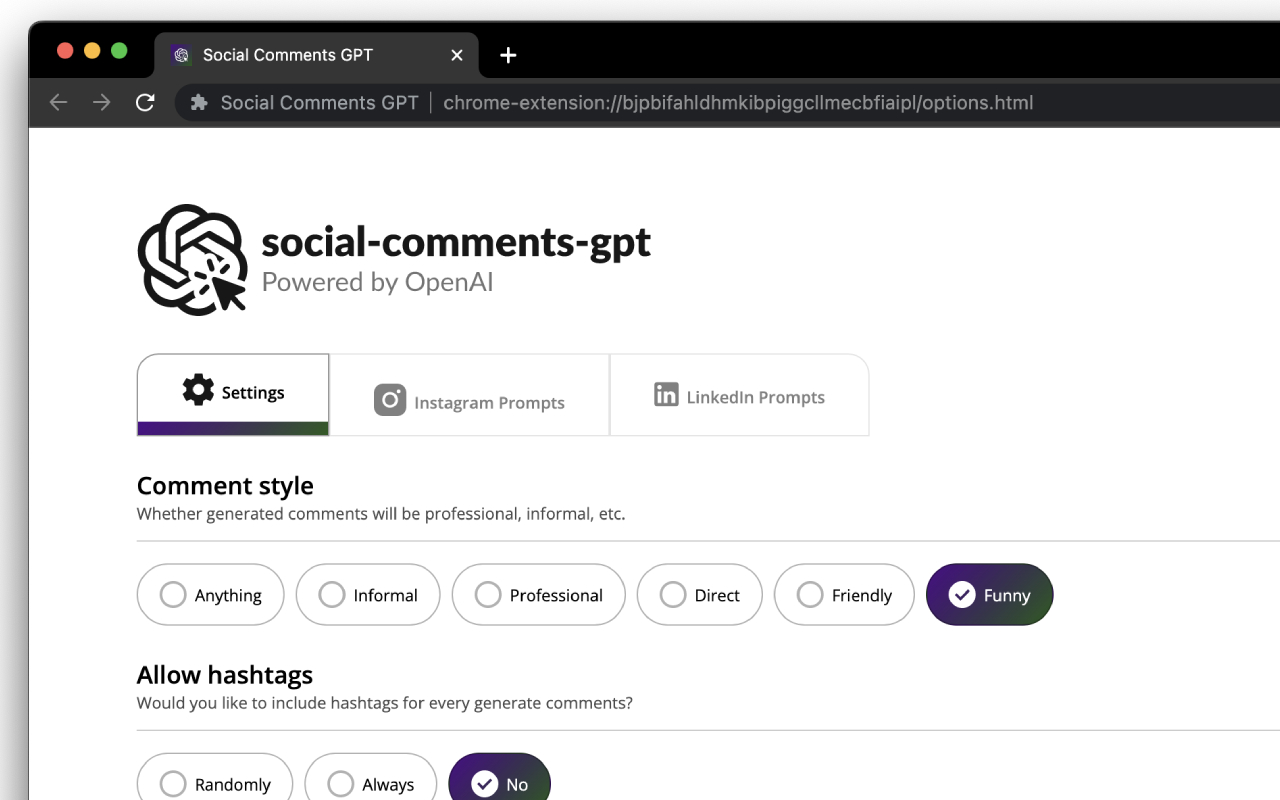Select Friendly comment style

point(844,595)
